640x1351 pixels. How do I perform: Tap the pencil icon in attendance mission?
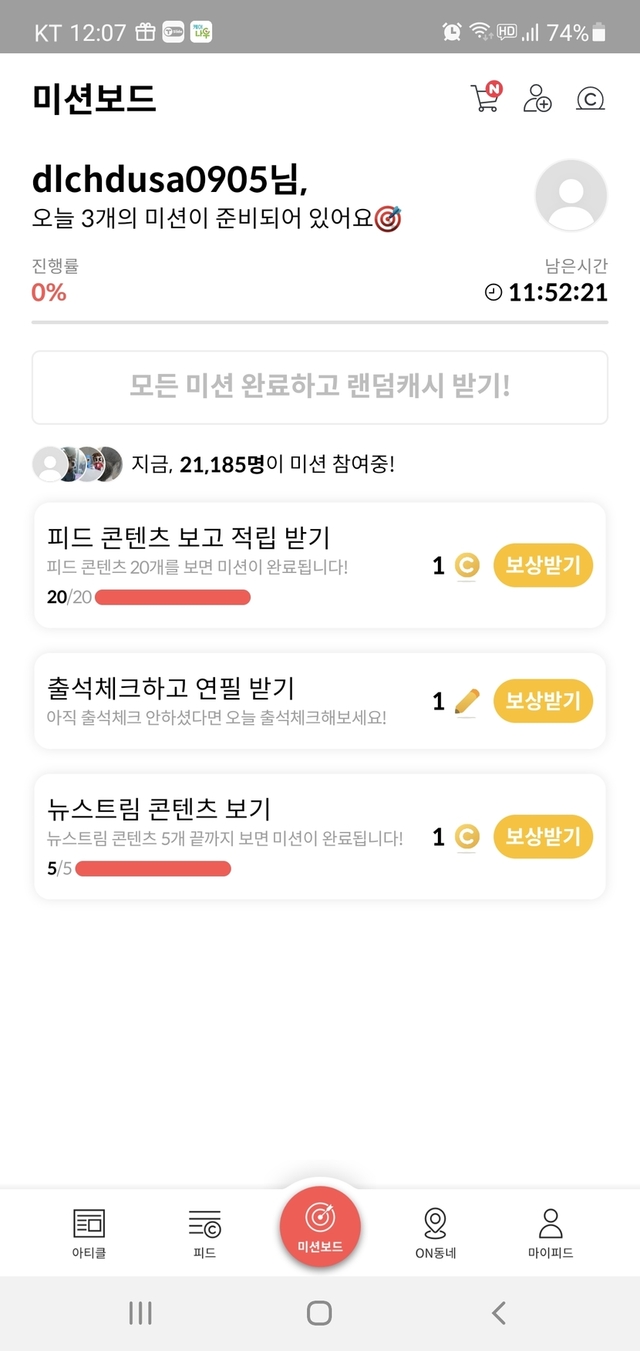(x=466, y=702)
